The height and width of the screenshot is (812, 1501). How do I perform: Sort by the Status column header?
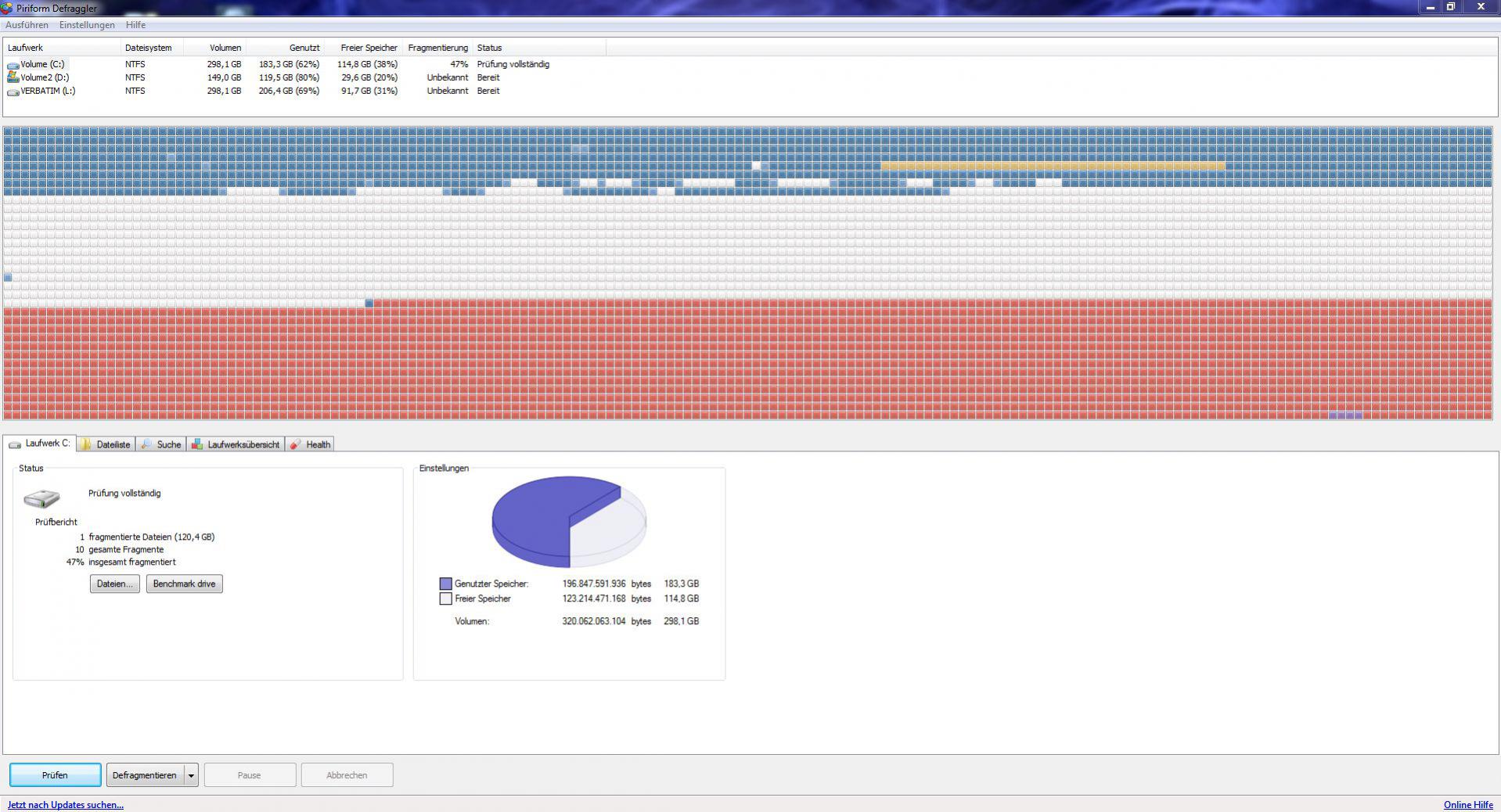(539, 48)
